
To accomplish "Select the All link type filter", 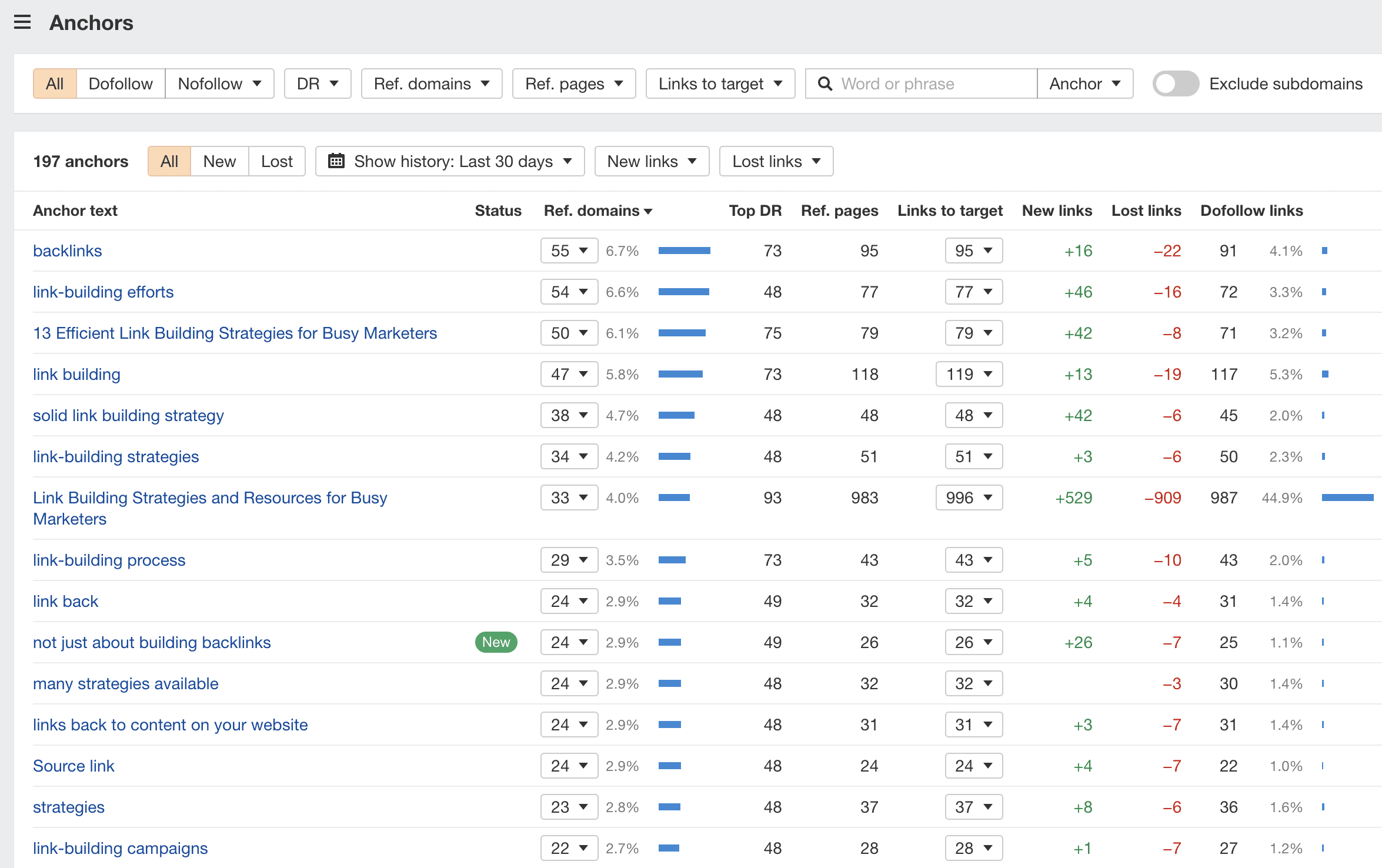I will tap(55, 84).
